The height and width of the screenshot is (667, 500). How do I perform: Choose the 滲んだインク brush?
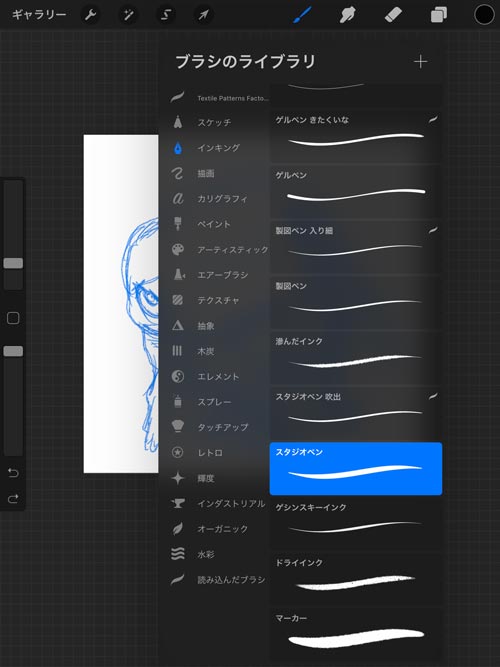click(x=356, y=358)
